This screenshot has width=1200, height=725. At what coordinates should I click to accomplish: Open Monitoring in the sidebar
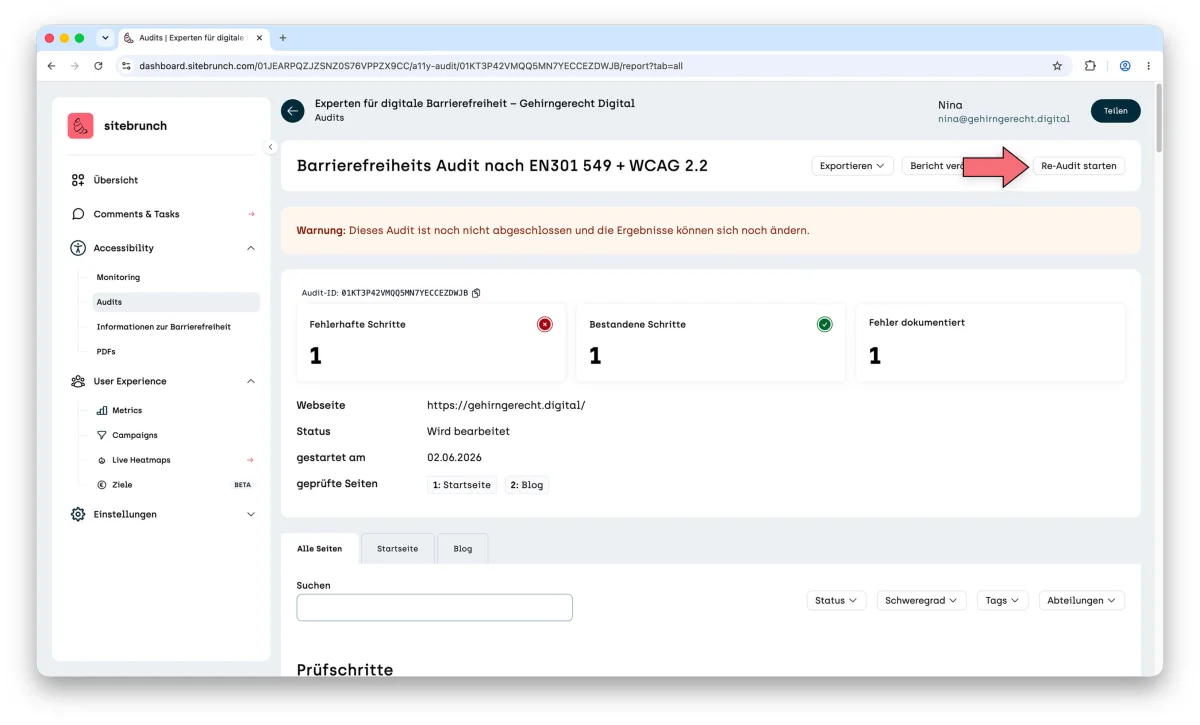pos(118,277)
